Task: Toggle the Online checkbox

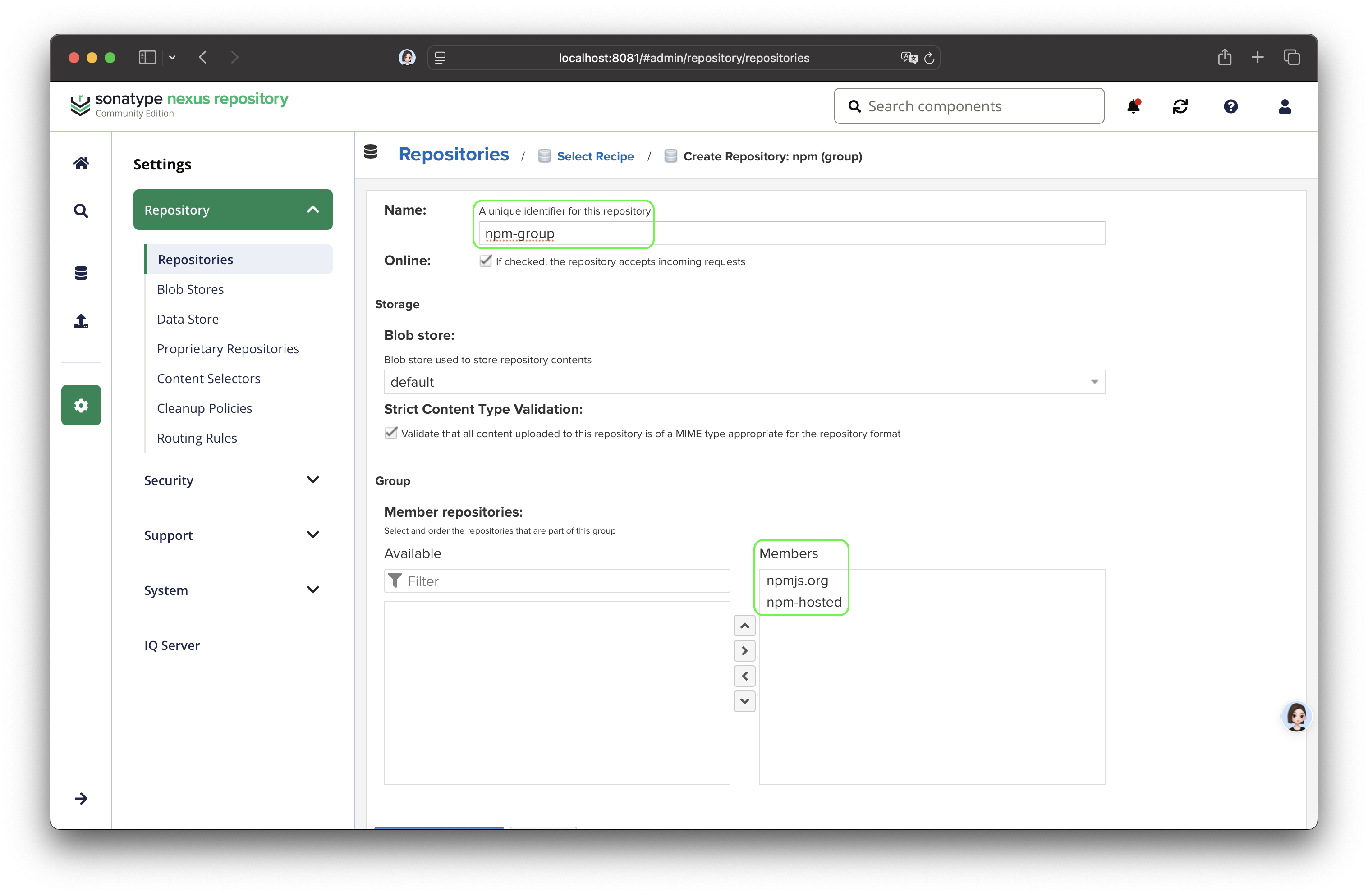Action: coord(486,261)
